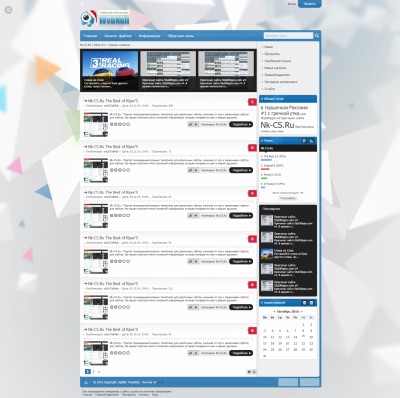
Task: Click the red comments badge on the topmost post
Action: (x=252, y=102)
